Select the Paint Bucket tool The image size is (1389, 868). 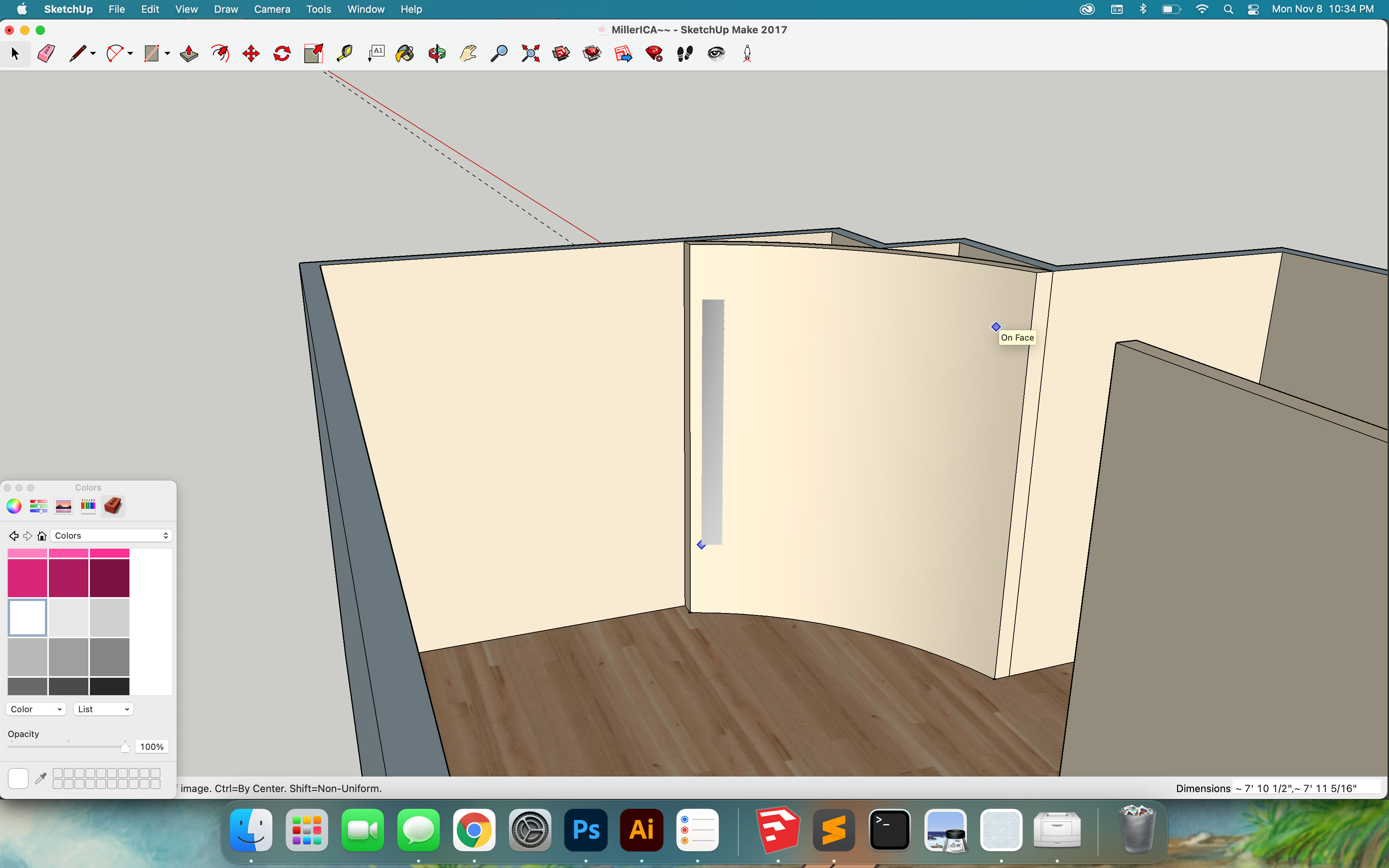[405, 54]
